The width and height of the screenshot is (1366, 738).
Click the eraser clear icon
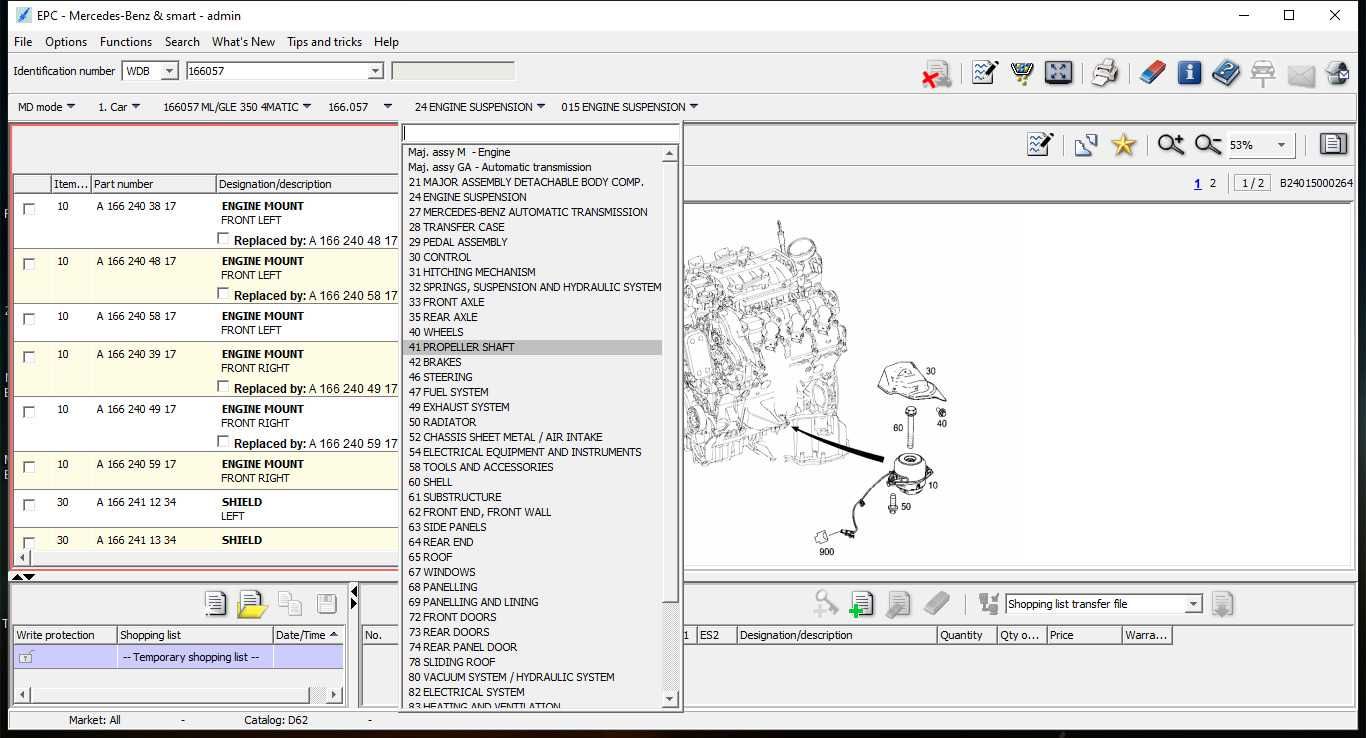pos(1153,73)
